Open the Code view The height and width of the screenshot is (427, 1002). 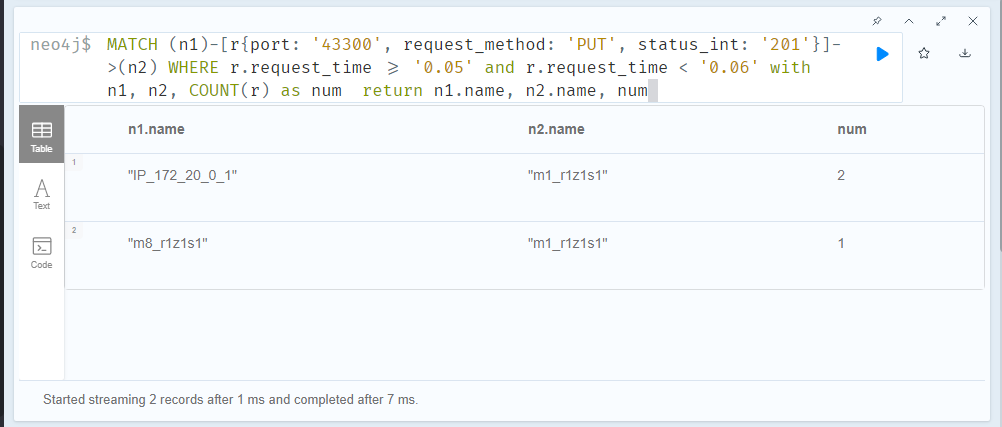42,252
